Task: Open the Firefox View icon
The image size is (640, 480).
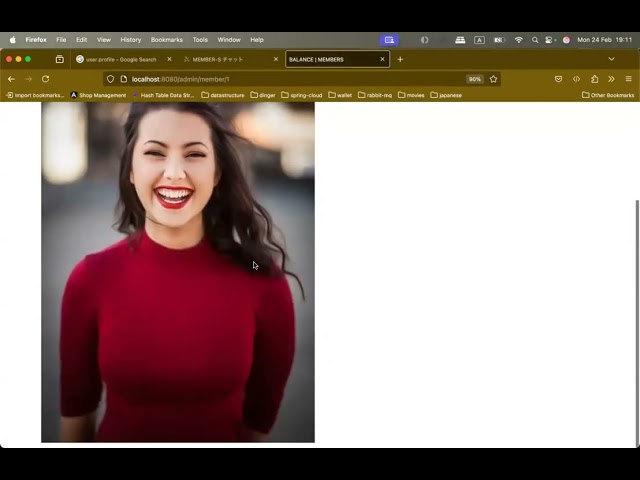Action: [60, 59]
